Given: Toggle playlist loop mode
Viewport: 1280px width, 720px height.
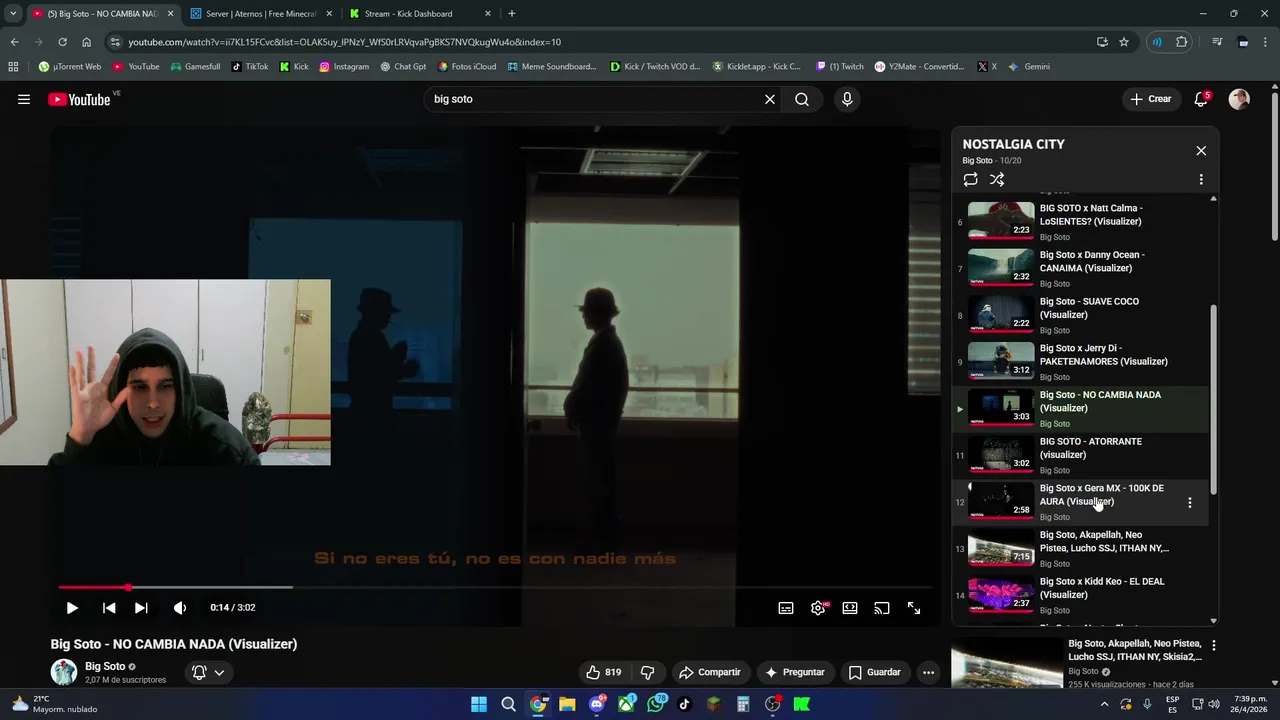Looking at the screenshot, I should 970,180.
